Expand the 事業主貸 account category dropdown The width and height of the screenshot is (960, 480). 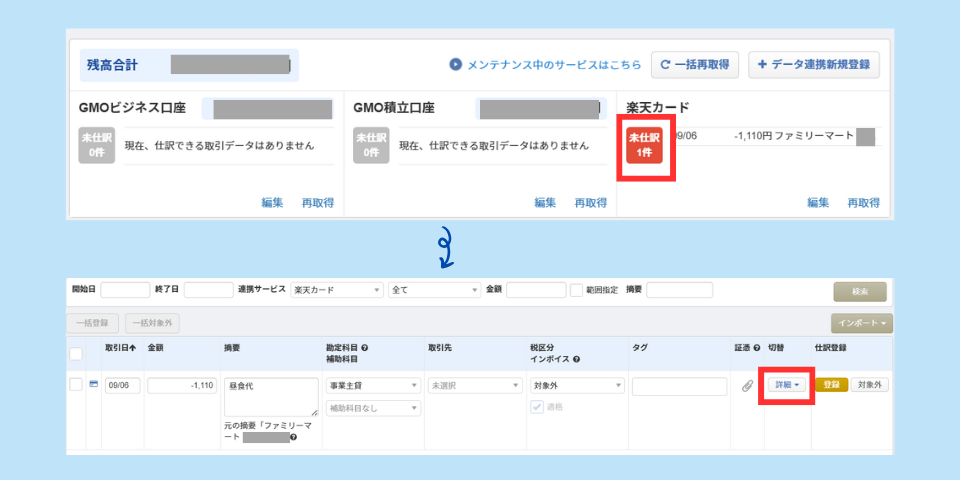tap(373, 385)
